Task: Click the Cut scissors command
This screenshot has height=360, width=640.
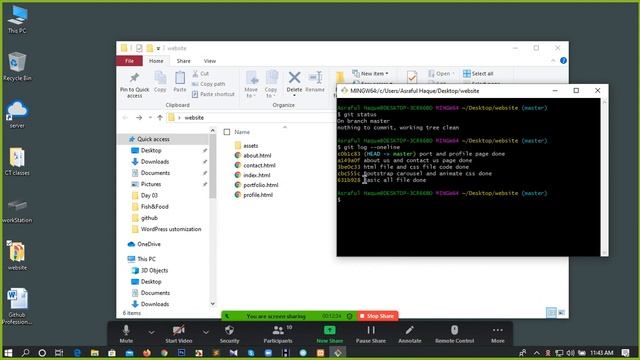Action: pos(201,73)
